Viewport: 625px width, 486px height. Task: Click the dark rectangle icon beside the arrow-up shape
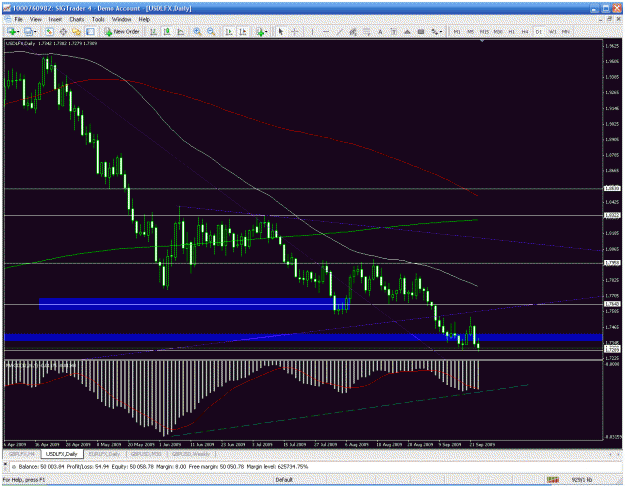click(x=421, y=31)
